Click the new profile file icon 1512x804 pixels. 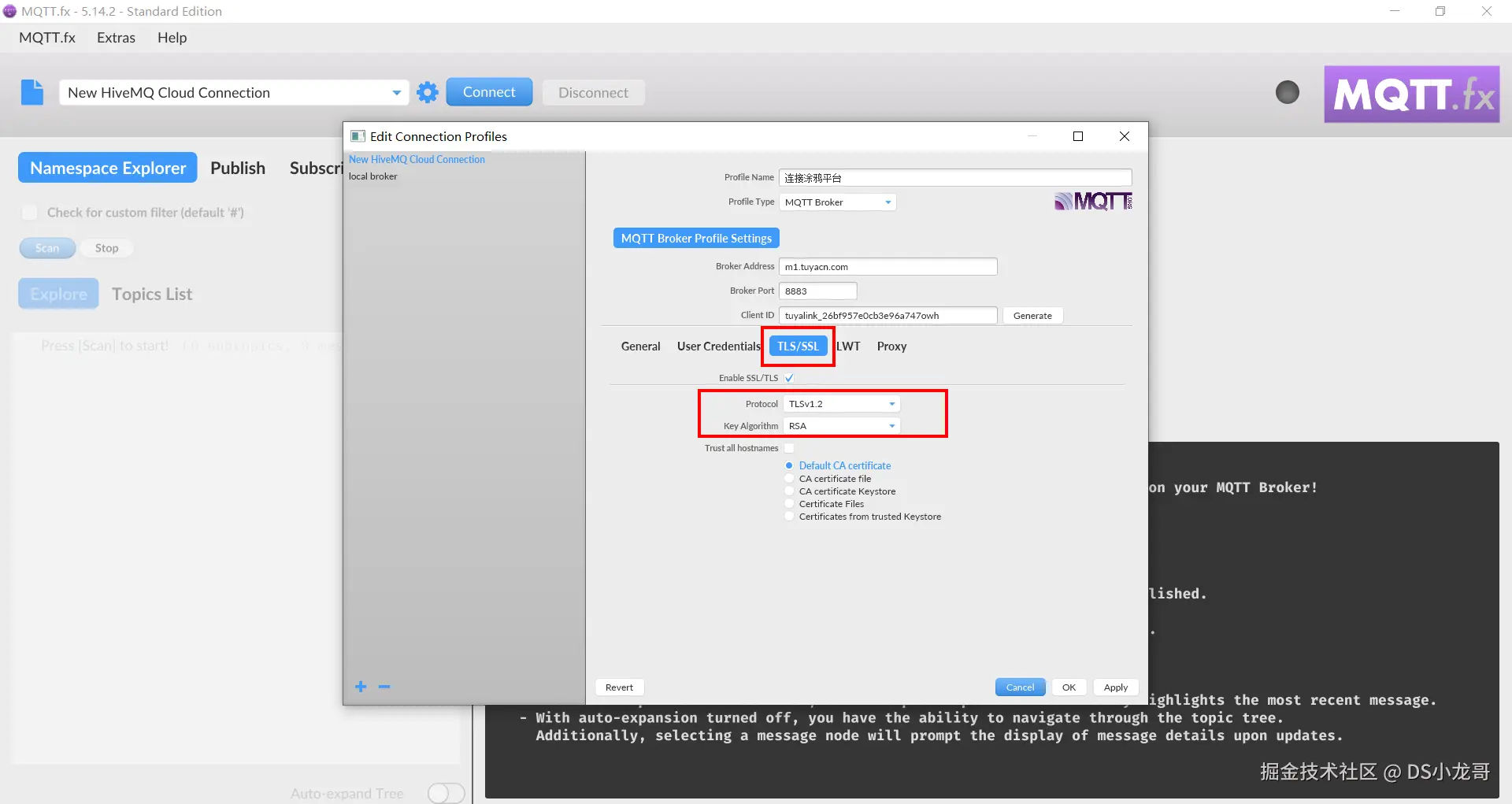pyautogui.click(x=32, y=92)
